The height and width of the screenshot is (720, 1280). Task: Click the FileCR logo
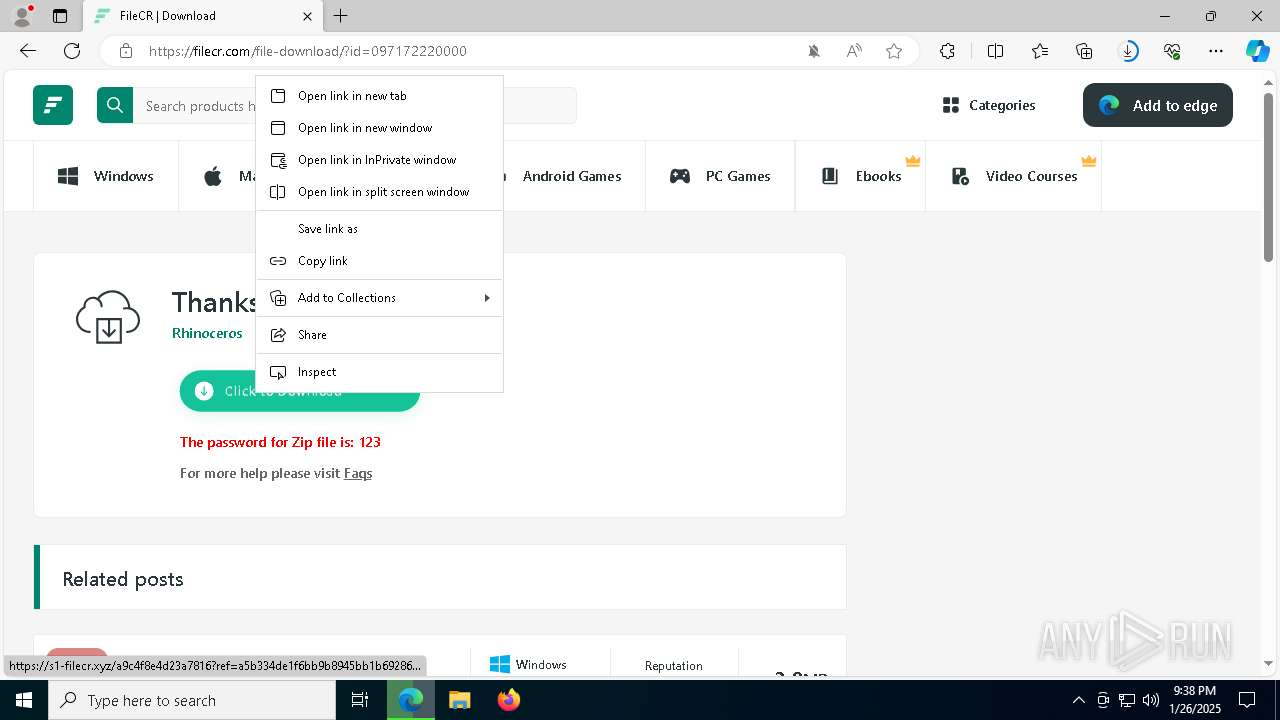click(x=53, y=105)
